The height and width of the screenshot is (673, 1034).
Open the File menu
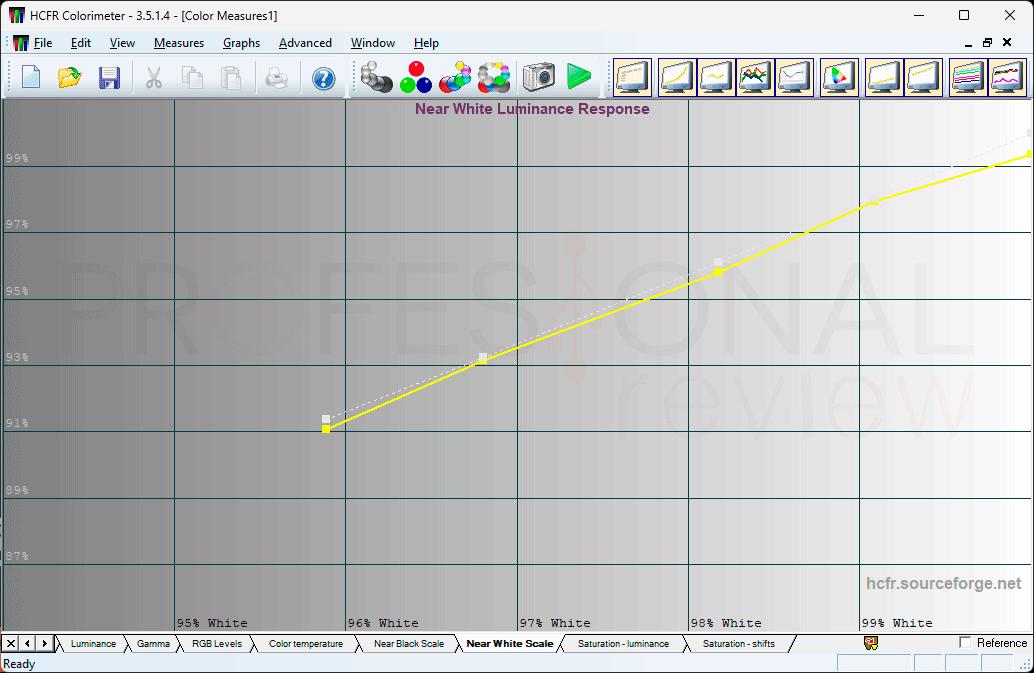tap(43, 43)
